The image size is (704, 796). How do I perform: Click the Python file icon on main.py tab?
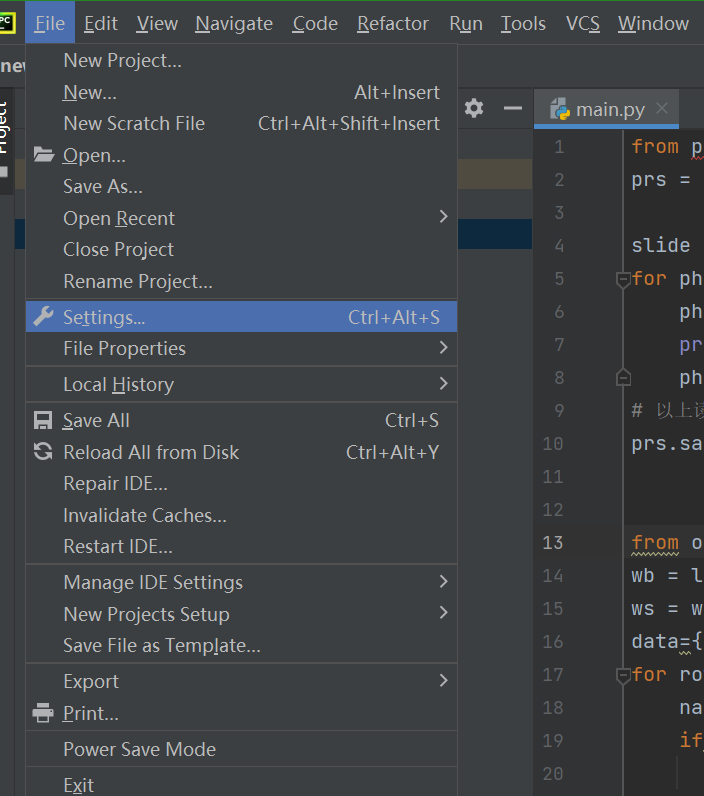coord(560,109)
